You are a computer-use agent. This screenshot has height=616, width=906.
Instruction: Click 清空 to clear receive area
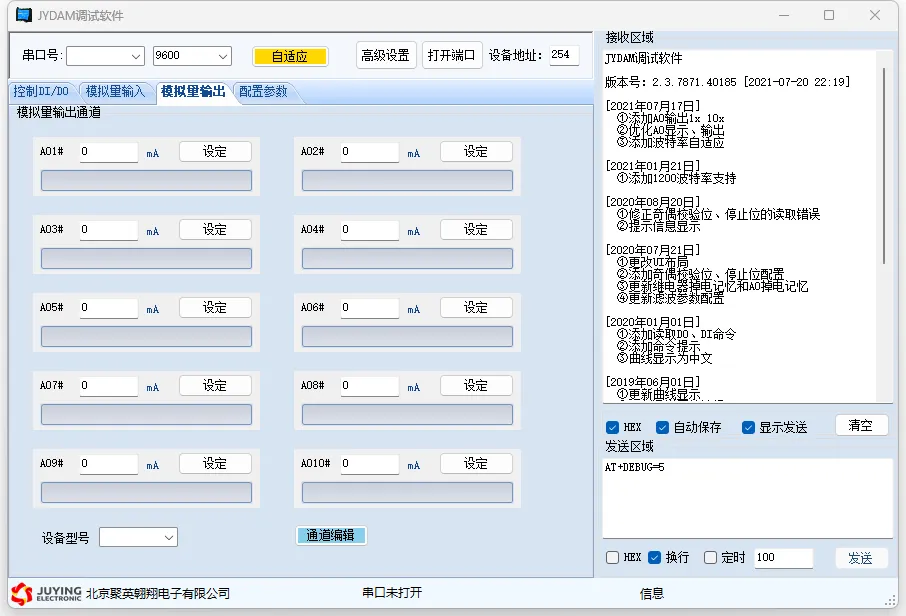[x=861, y=425]
